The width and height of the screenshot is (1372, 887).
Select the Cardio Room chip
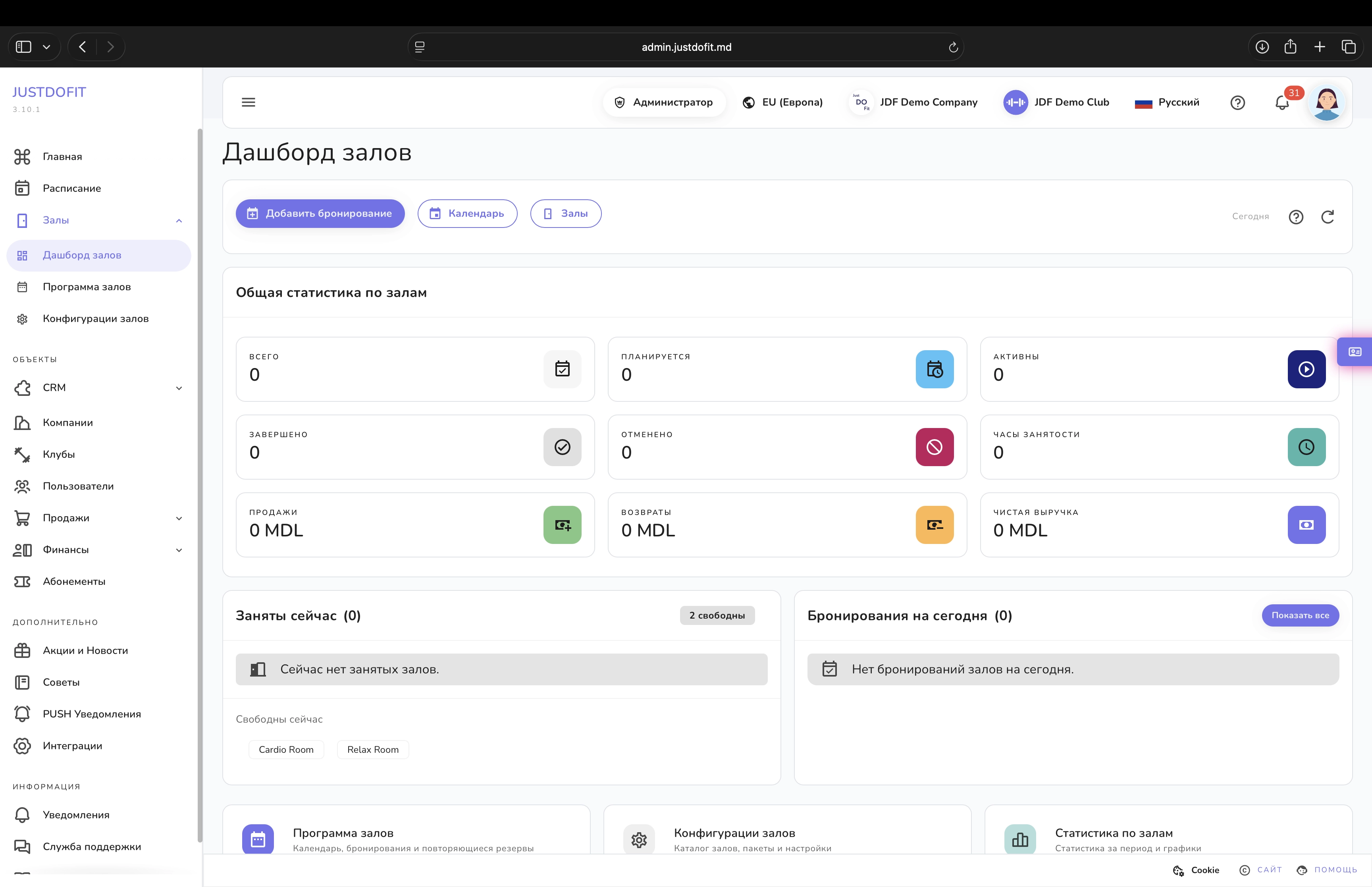[286, 749]
